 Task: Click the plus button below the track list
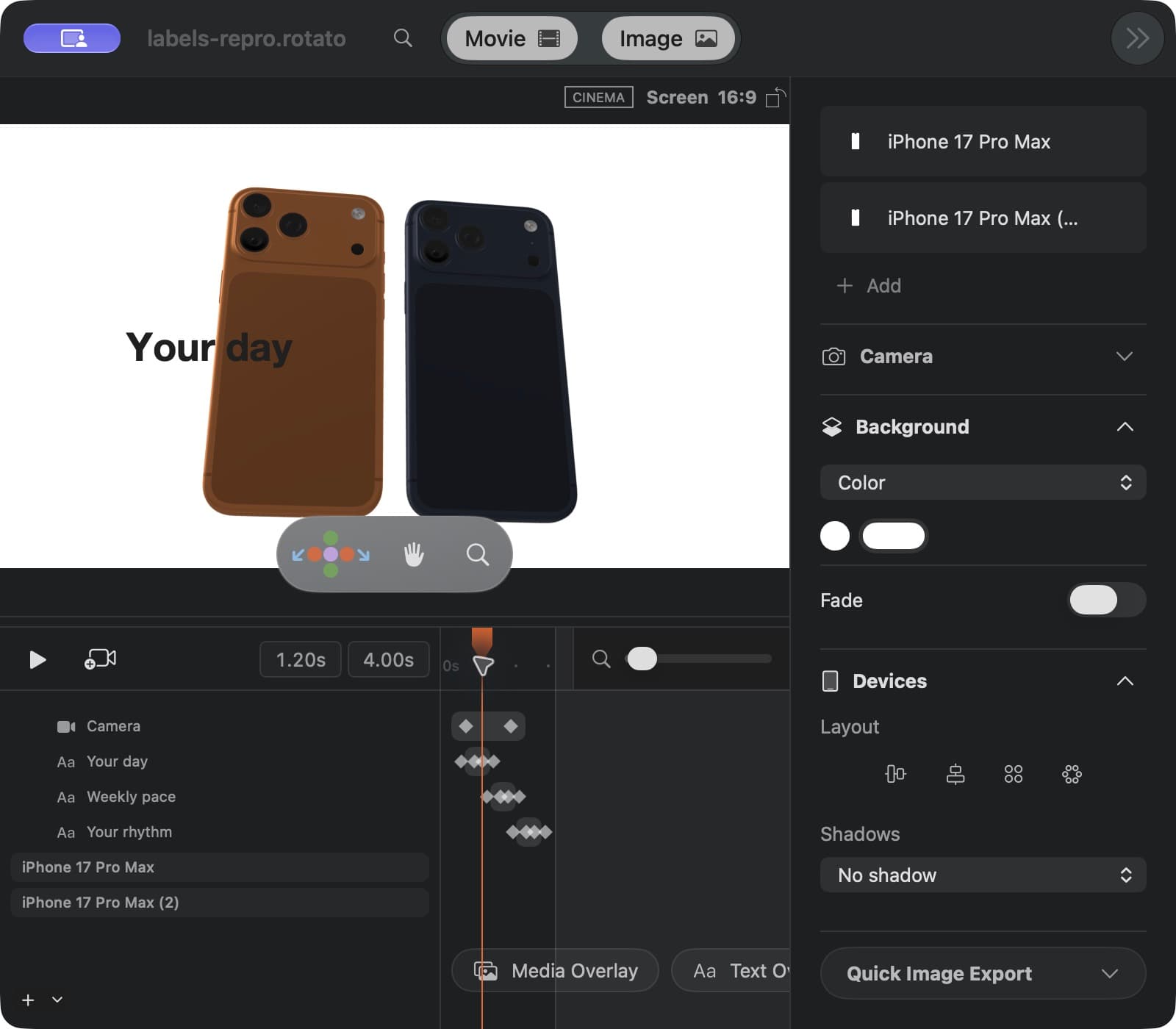click(x=28, y=1000)
